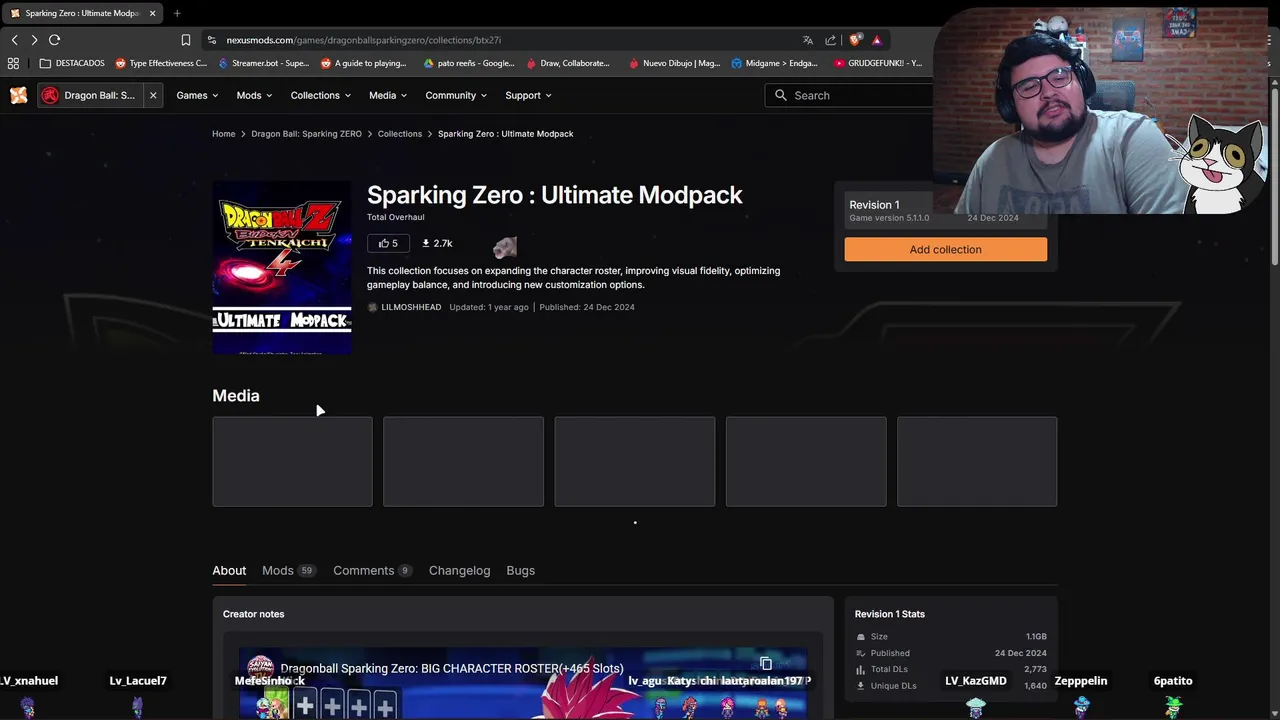
Task: Open the first Media thumbnail
Action: (x=292, y=462)
